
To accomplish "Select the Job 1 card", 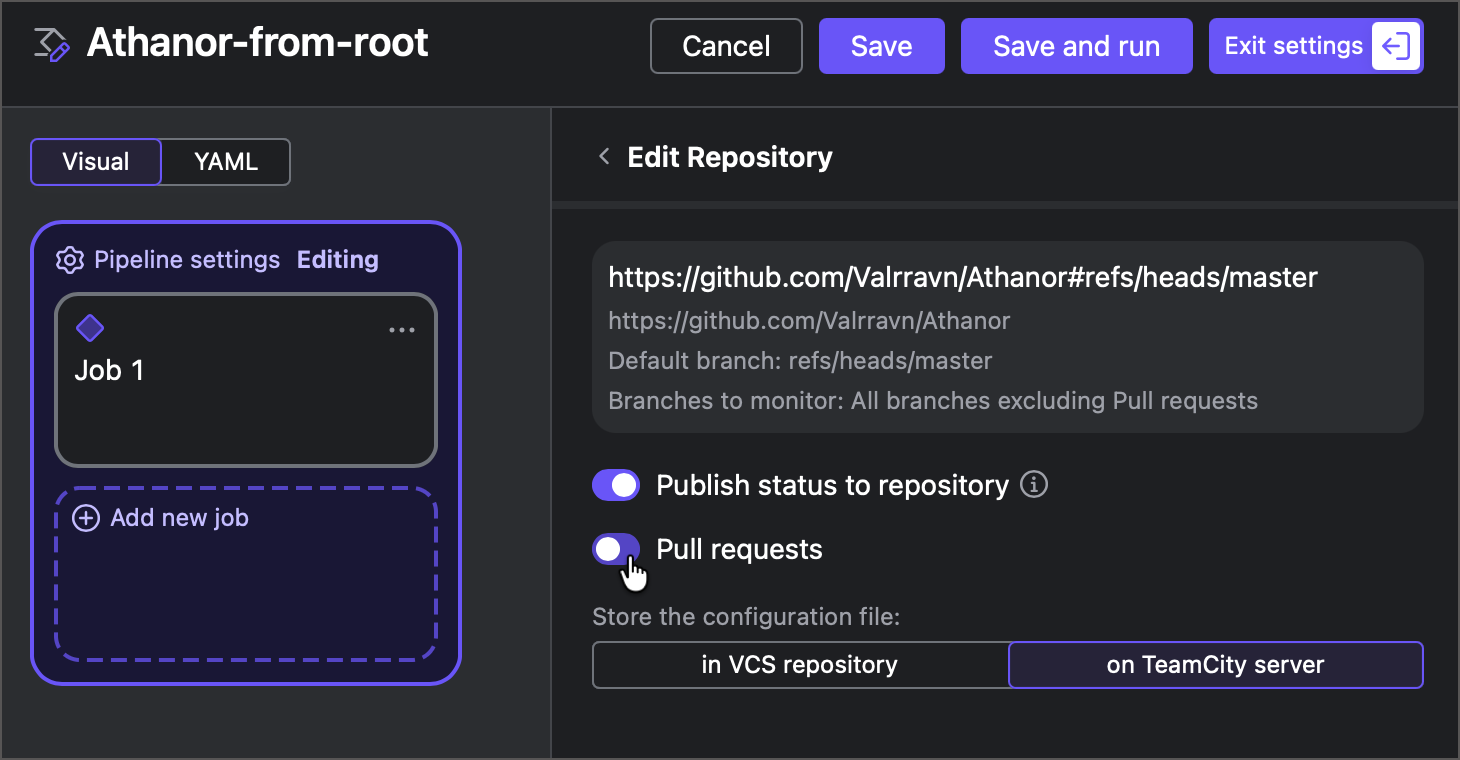I will (246, 380).
